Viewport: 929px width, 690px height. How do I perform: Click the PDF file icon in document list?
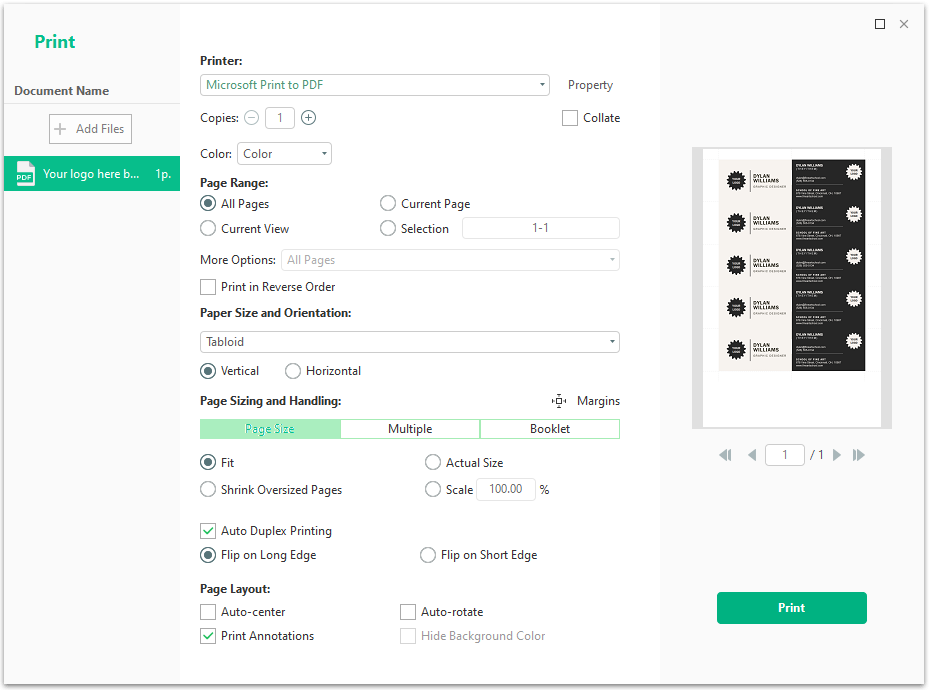(x=25, y=174)
